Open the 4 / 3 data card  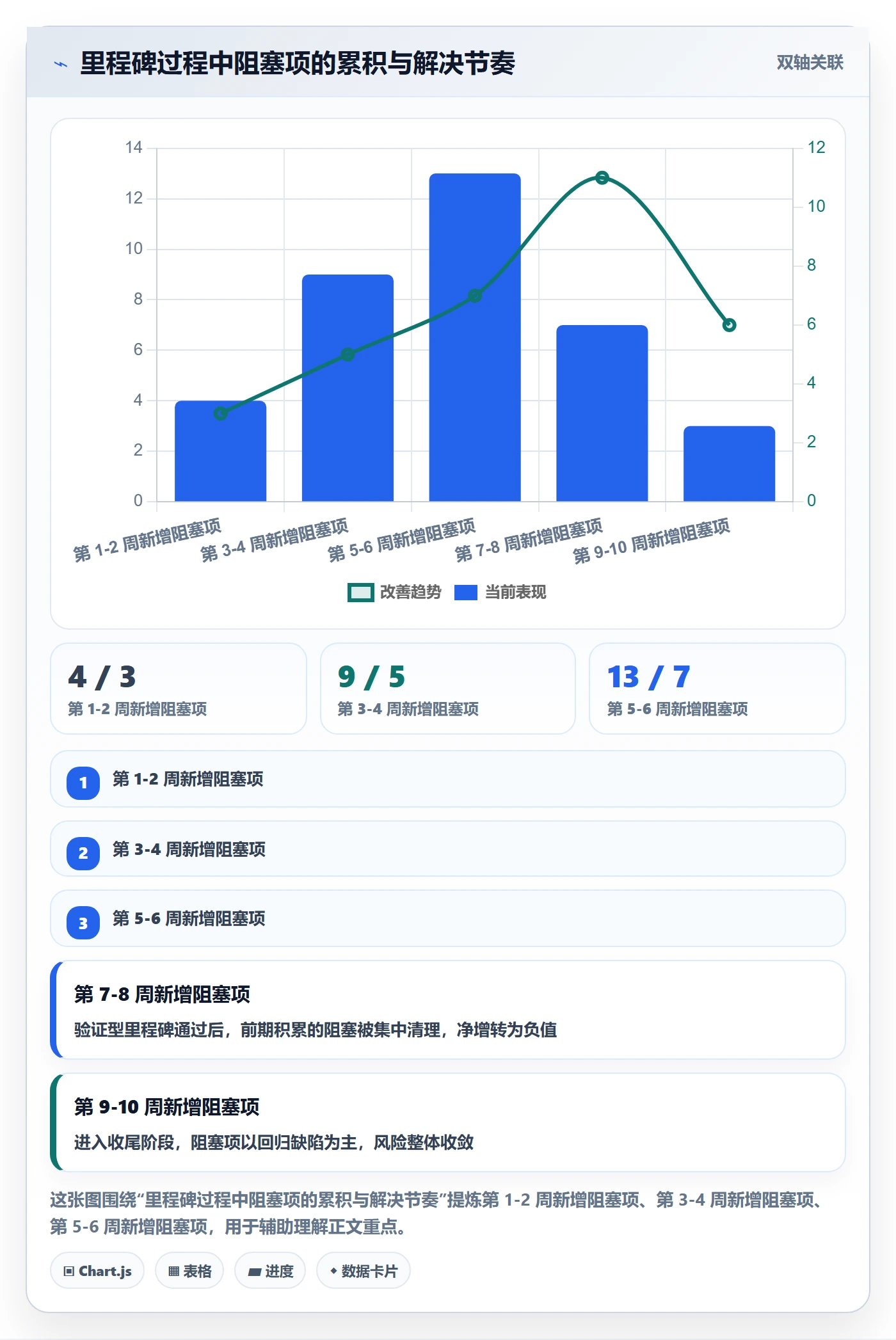click(179, 689)
